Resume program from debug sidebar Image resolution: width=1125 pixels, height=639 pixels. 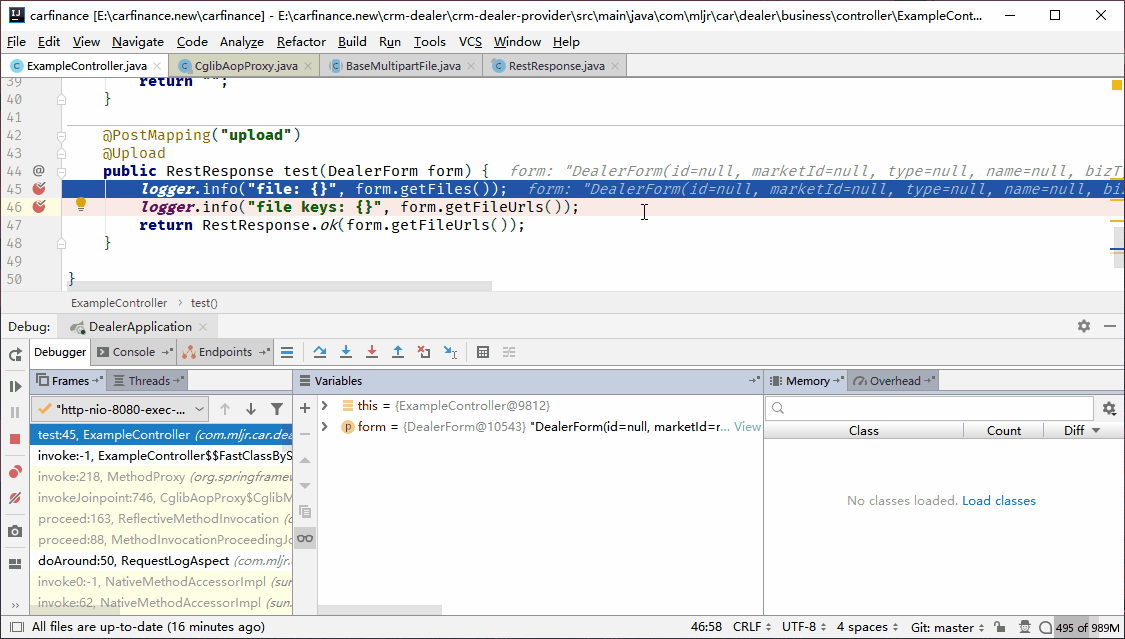pyautogui.click(x=15, y=386)
